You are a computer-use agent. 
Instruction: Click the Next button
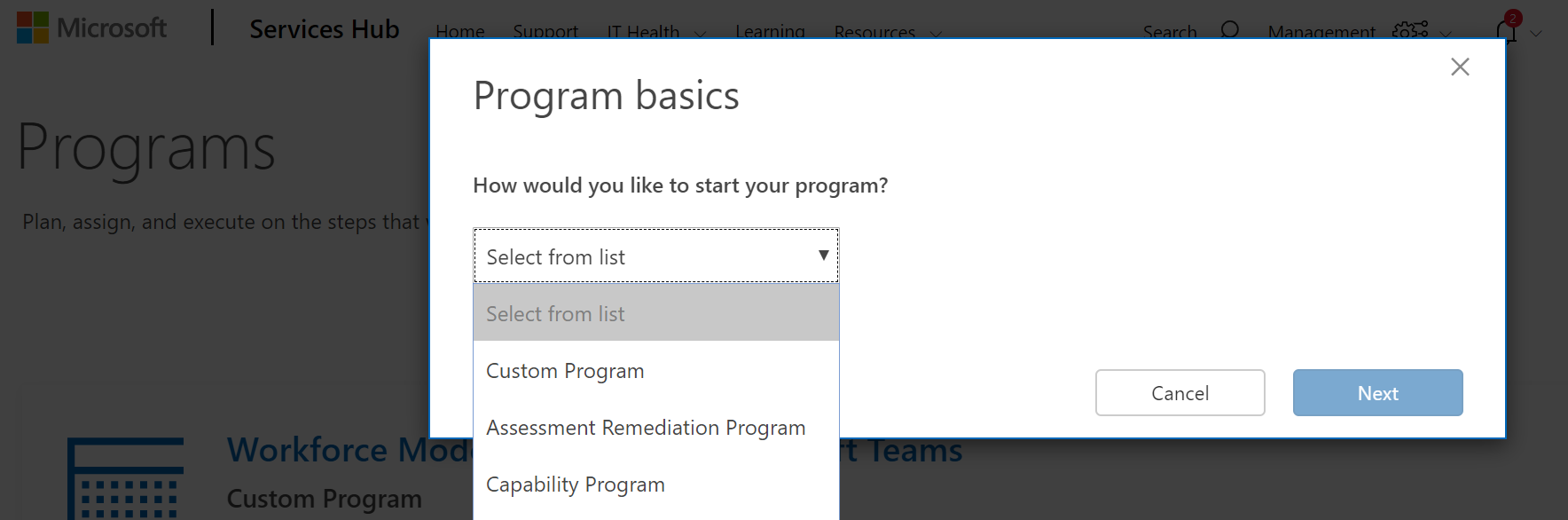(1377, 392)
